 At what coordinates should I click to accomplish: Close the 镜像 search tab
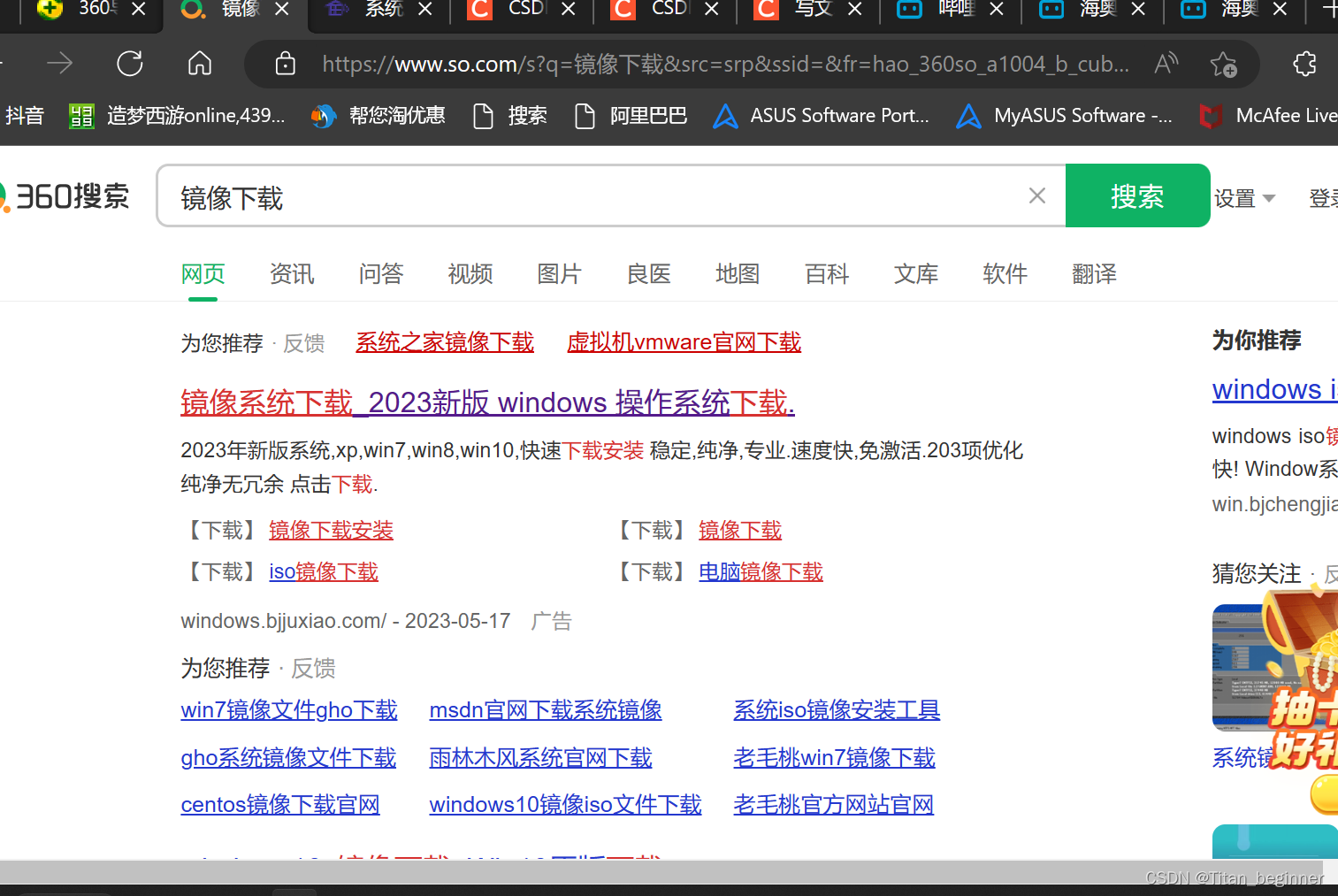282,9
